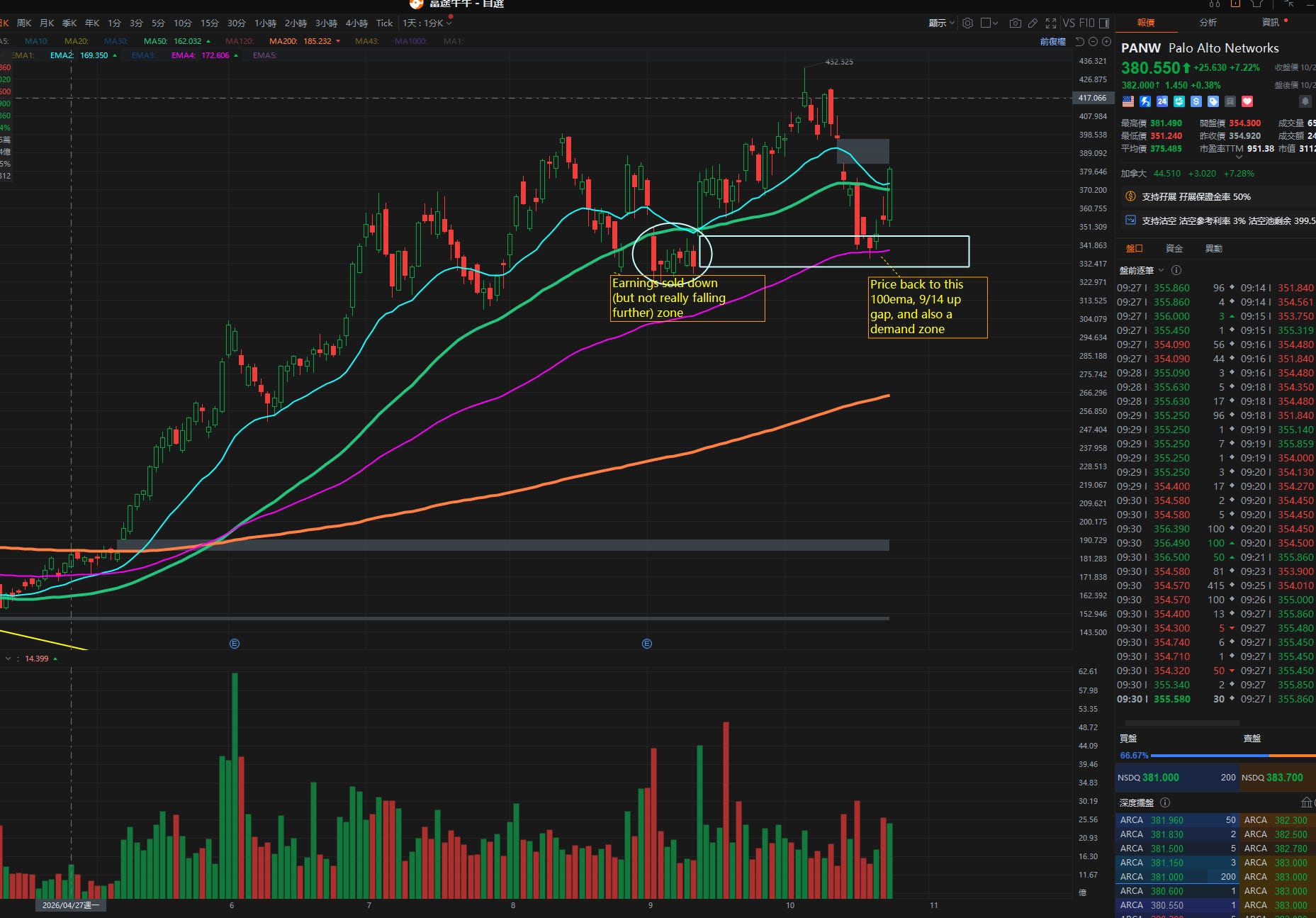This screenshot has height=918, width=1316.
Task: Click the blue price tag badge
Action: tap(1213, 101)
